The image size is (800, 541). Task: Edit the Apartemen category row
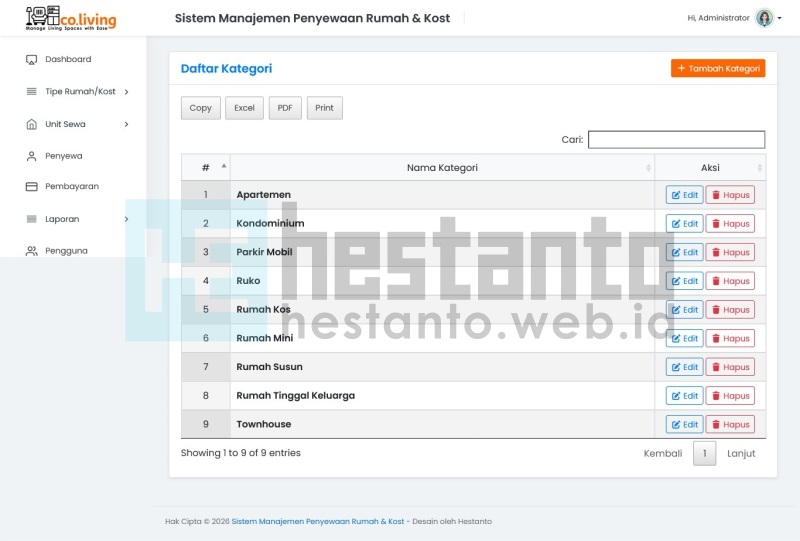point(684,195)
